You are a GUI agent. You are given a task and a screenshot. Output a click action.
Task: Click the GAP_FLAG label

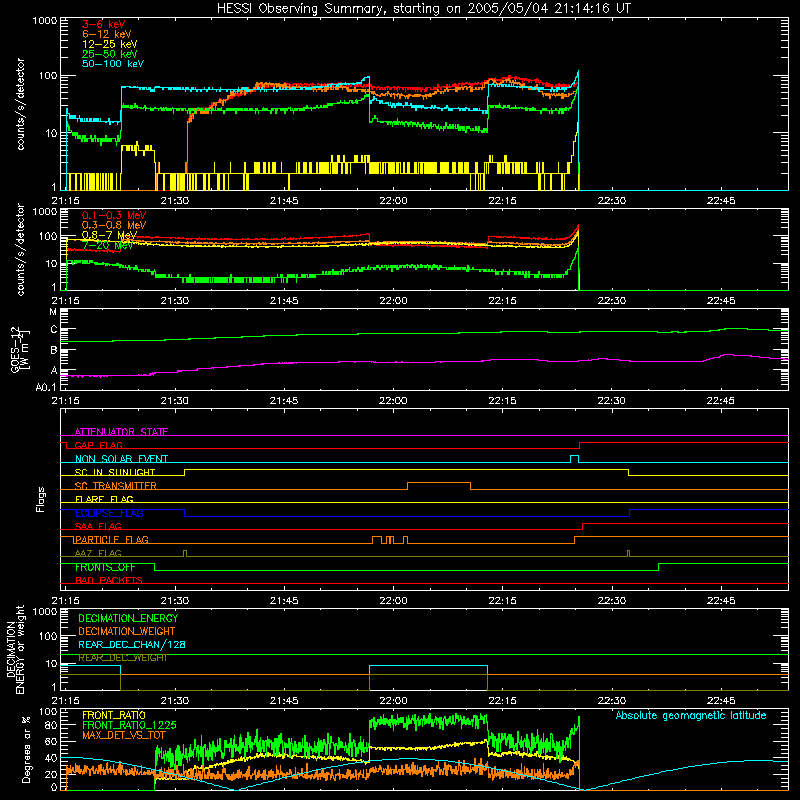98,445
